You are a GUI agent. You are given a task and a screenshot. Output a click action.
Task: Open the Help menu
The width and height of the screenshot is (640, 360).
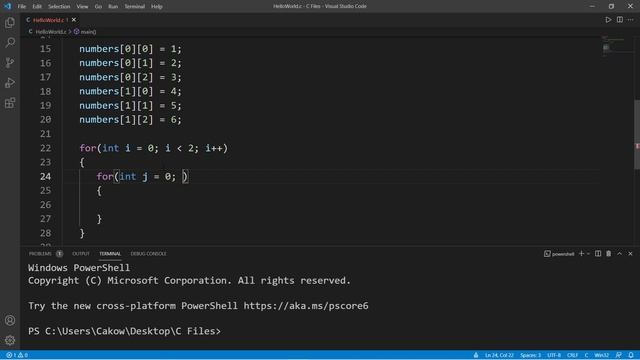click(157, 6)
